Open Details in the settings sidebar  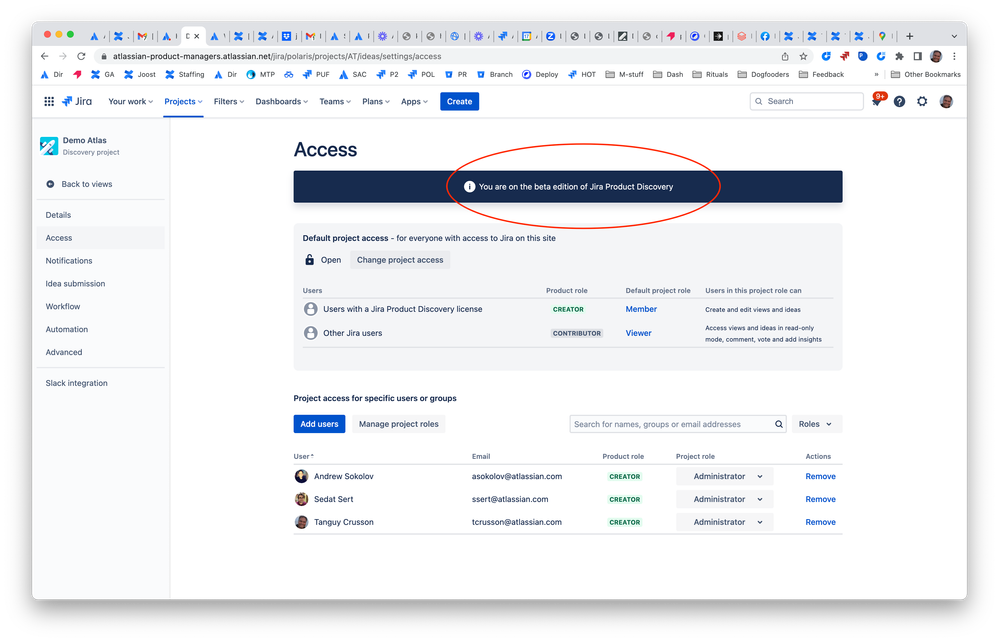101,215
